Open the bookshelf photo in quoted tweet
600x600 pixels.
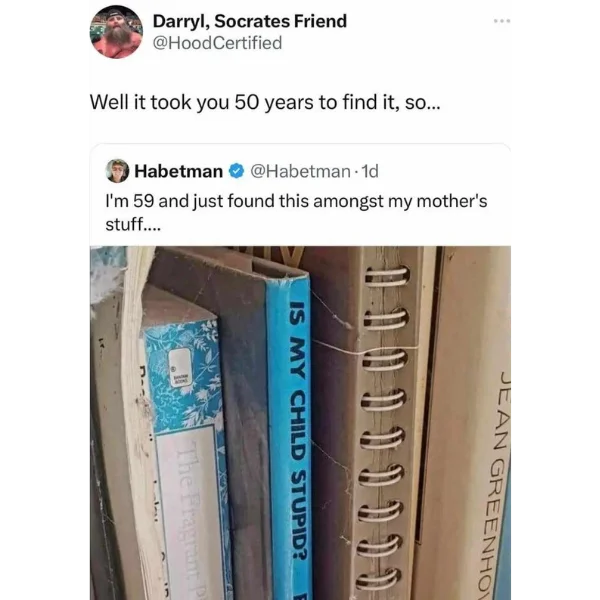click(x=300, y=423)
